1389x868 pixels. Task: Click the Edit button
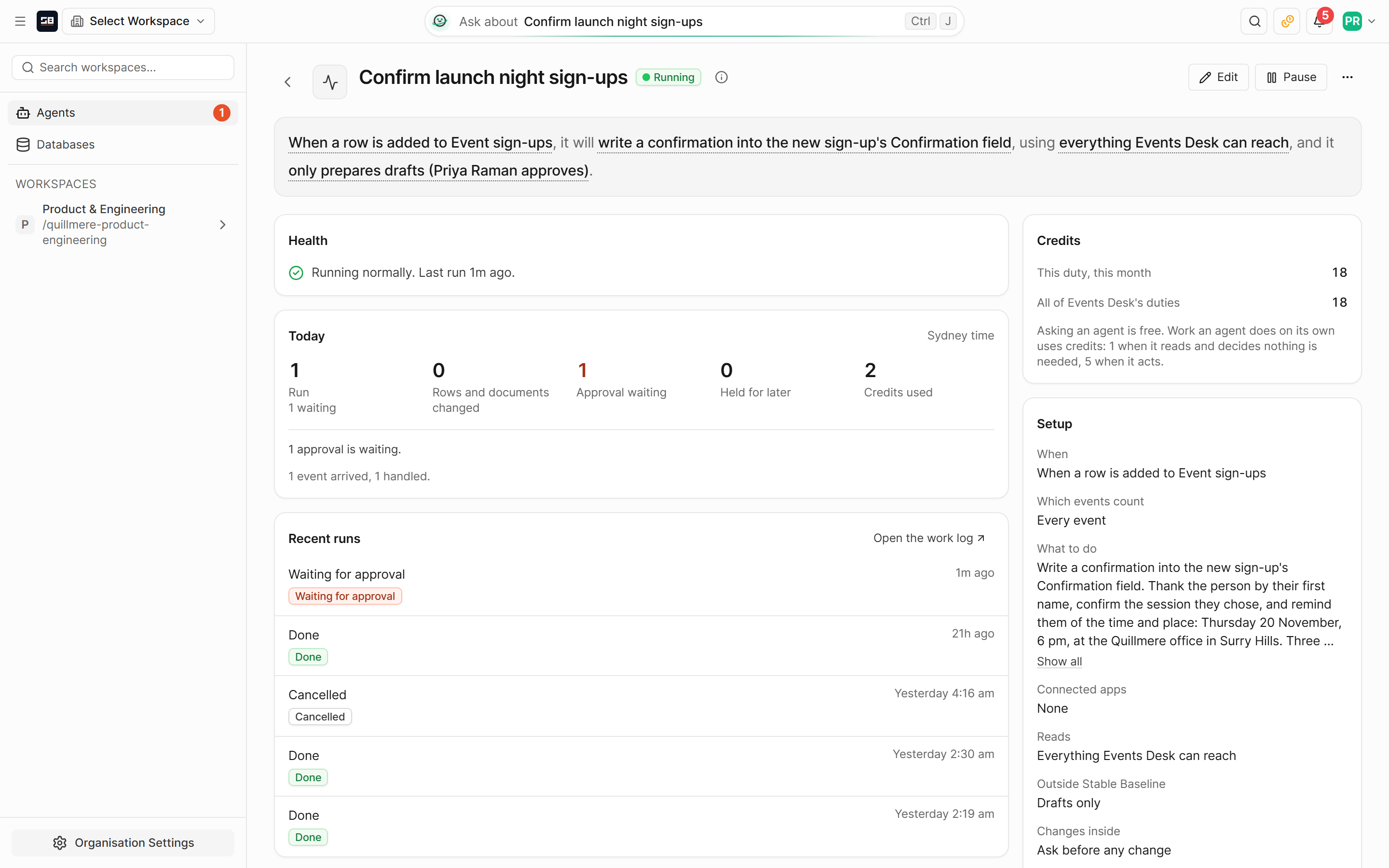point(1218,77)
